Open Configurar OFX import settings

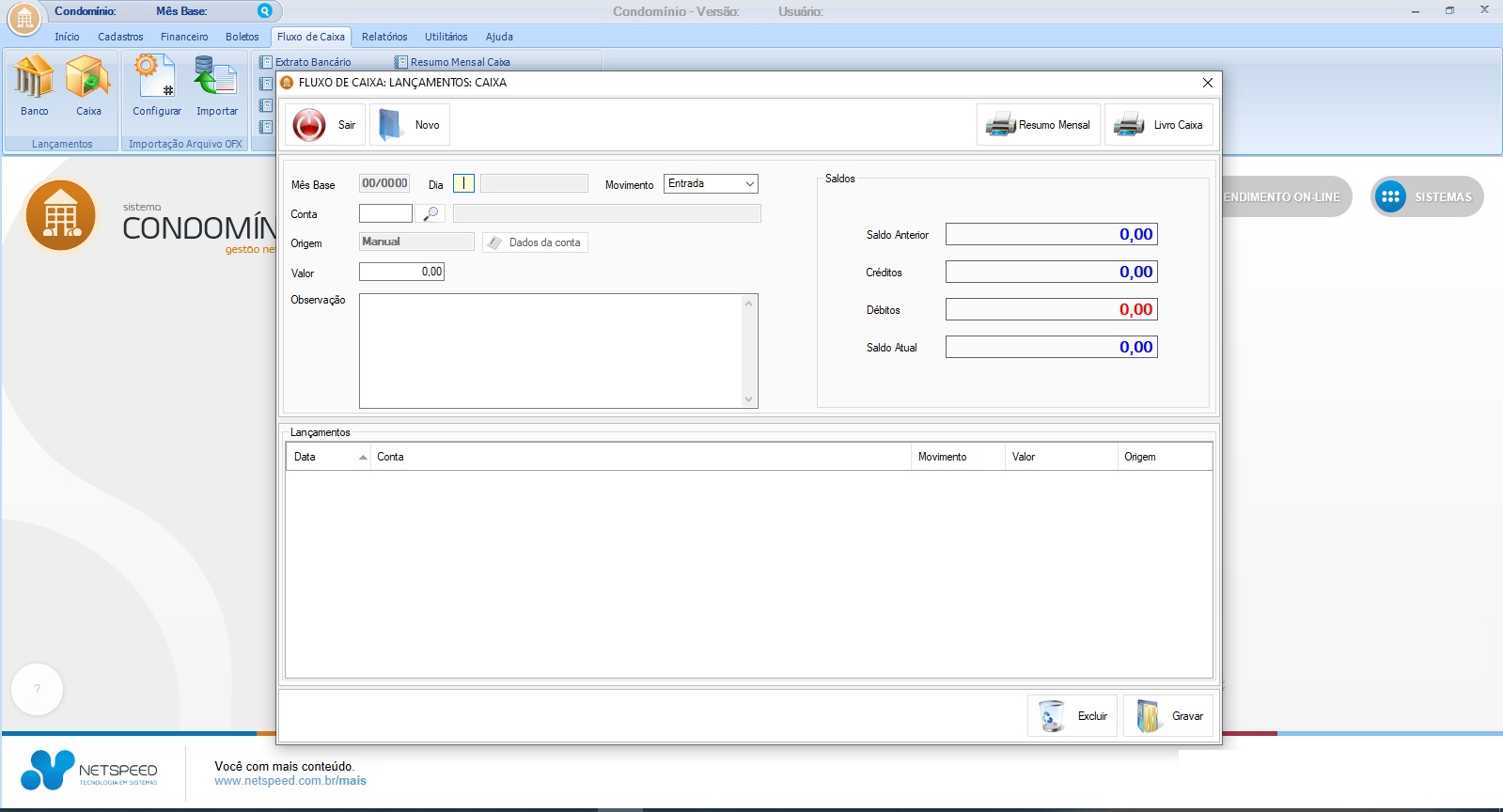point(156,86)
